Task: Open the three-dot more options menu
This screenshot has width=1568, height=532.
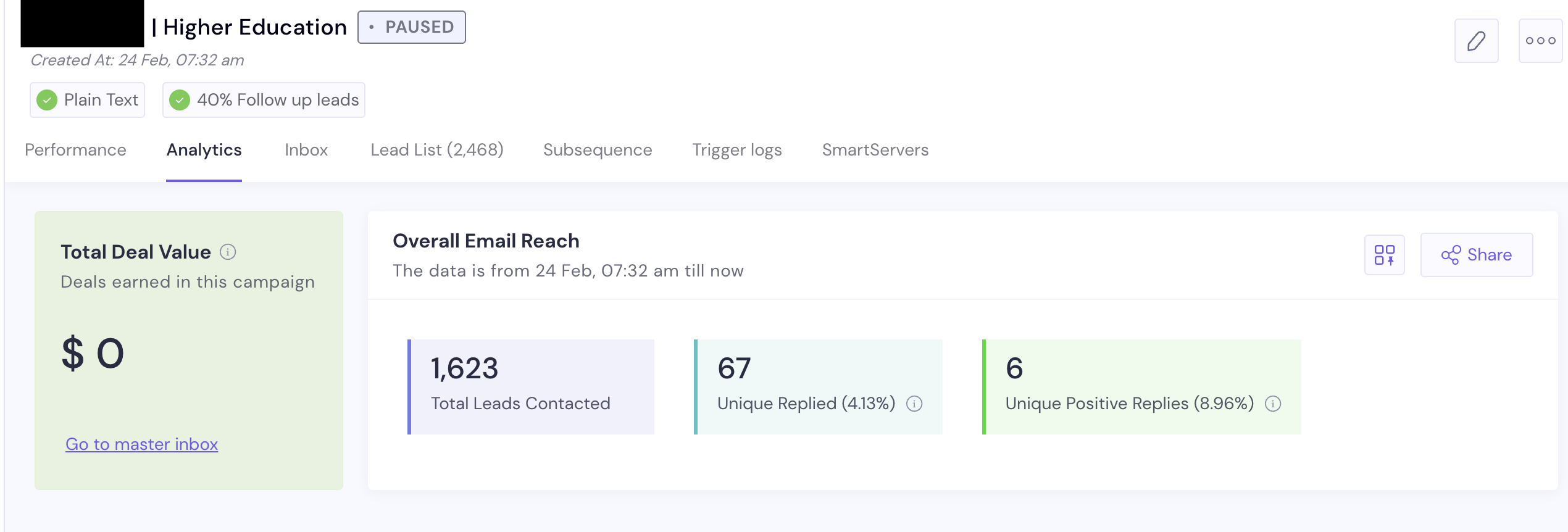Action: point(1540,41)
